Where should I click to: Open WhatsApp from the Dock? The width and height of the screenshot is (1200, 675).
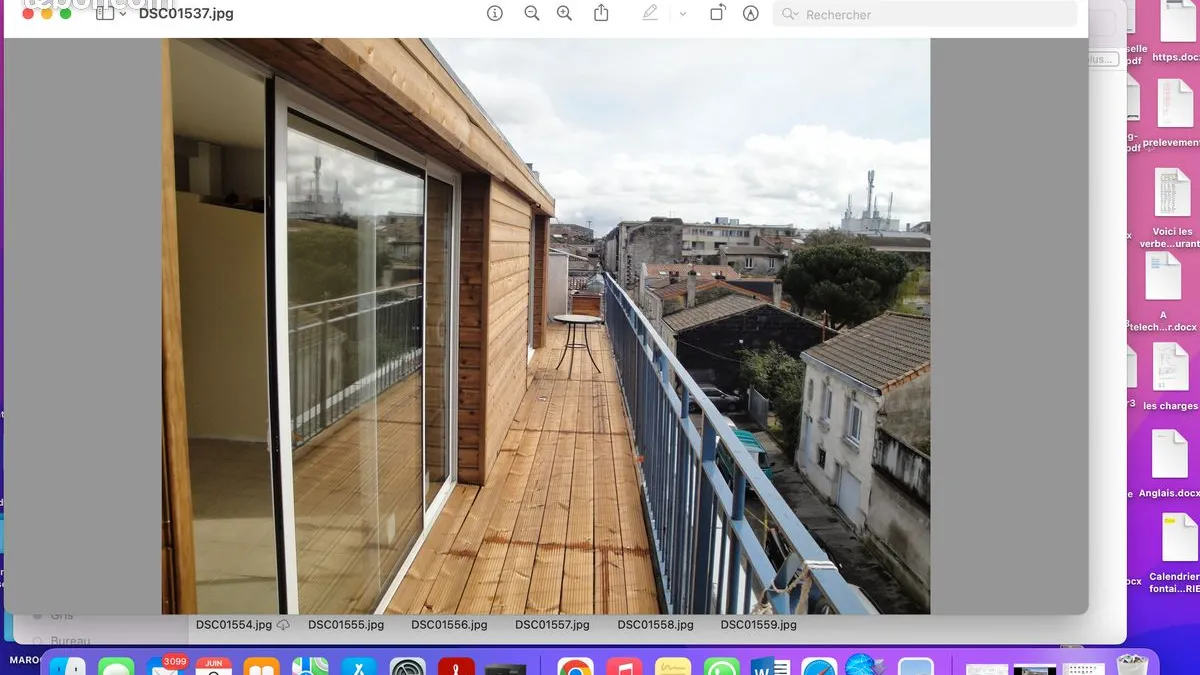point(721,668)
